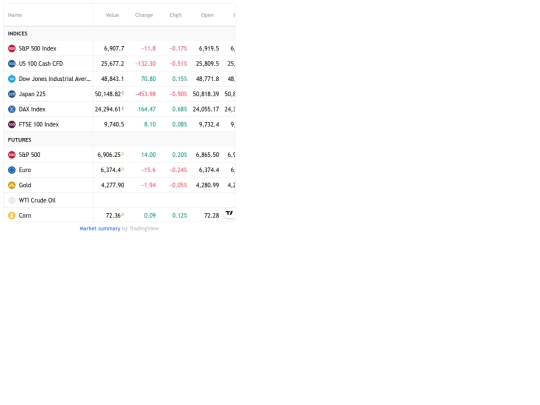Click the FTSE 100 Index icon
This screenshot has width=540, height=405.
[12, 124]
